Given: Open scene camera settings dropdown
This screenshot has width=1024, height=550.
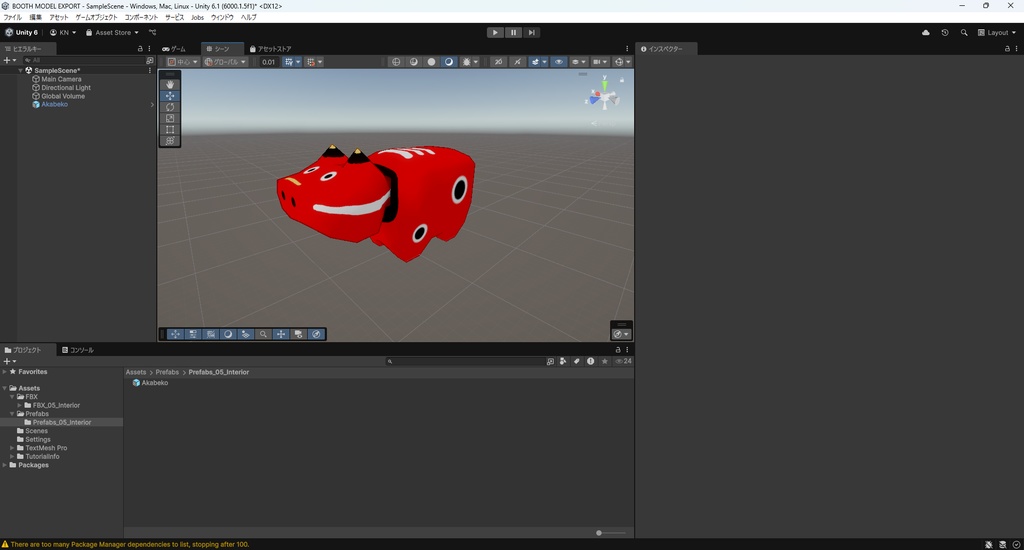Looking at the screenshot, I should click(599, 61).
